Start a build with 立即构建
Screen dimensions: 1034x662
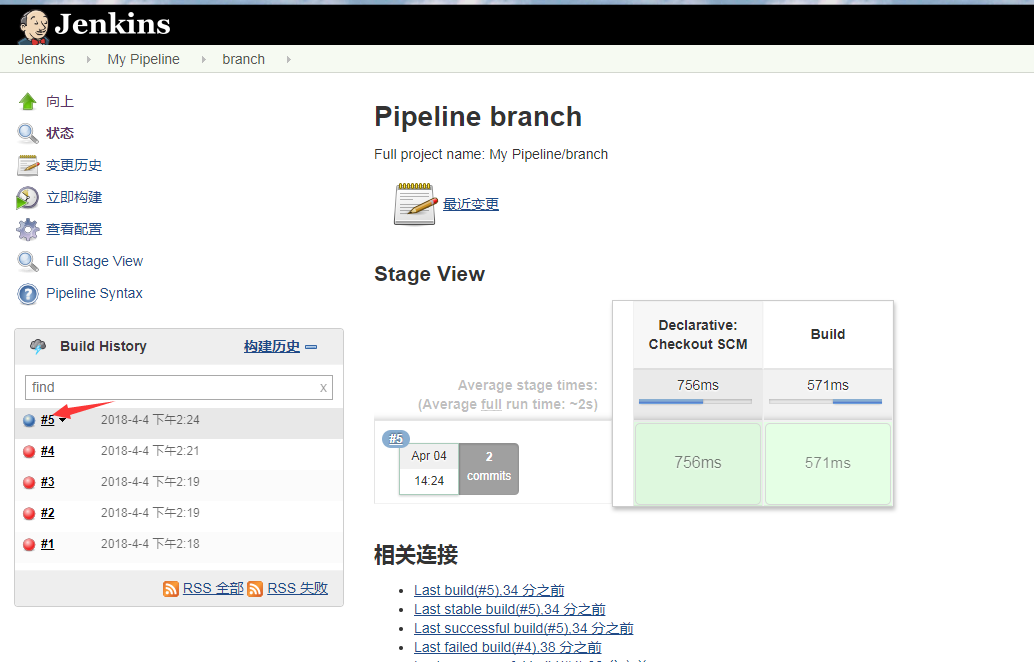coord(74,197)
